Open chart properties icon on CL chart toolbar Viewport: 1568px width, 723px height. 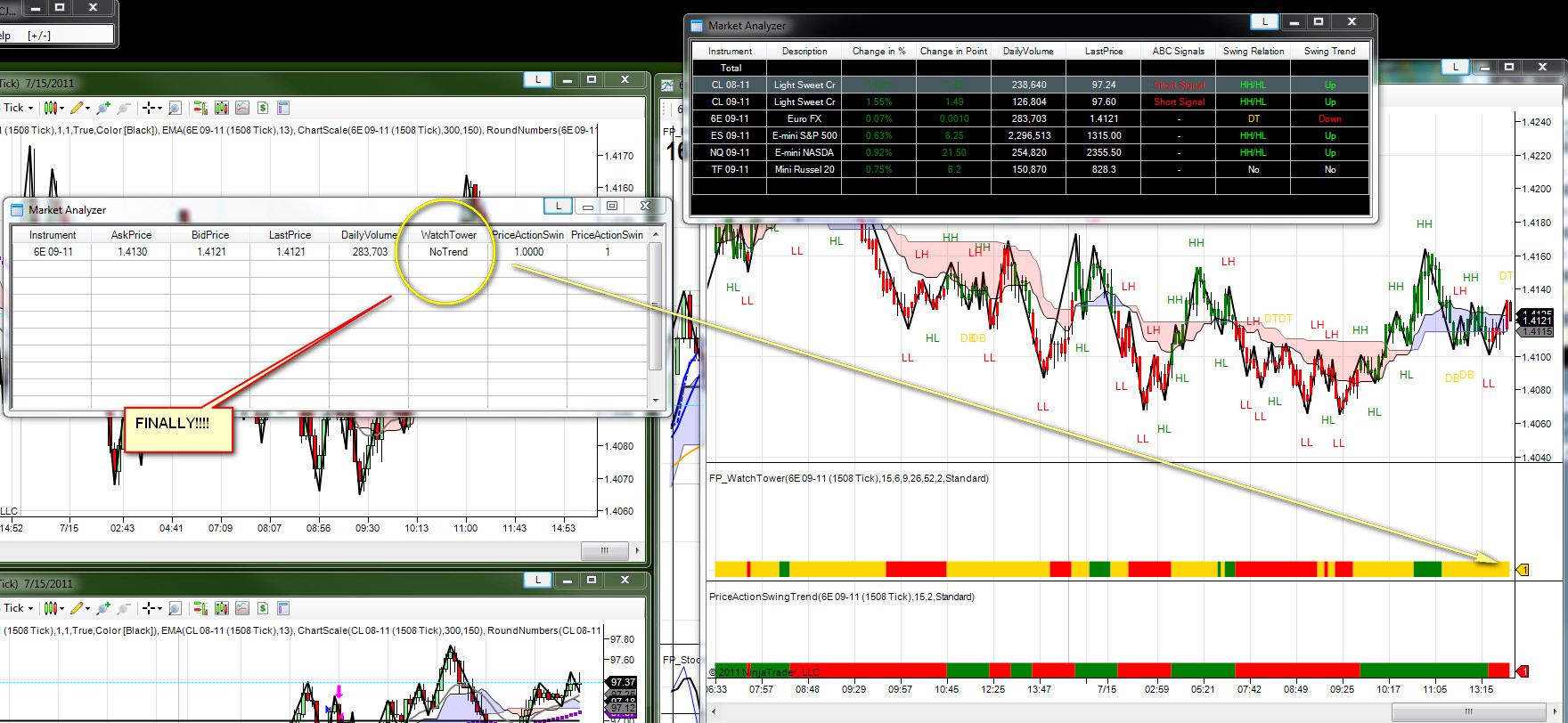click(283, 608)
